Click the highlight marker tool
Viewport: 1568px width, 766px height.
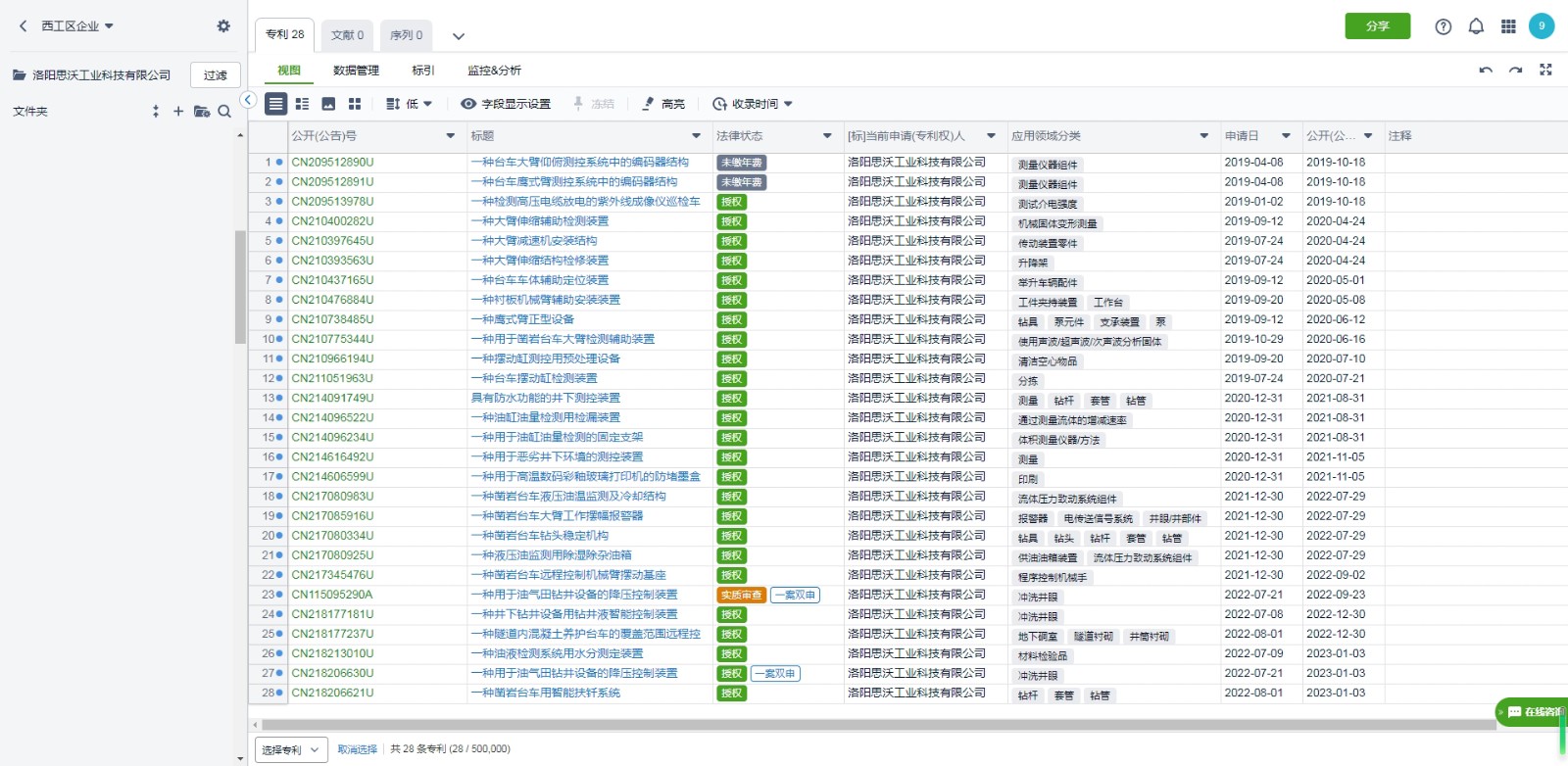click(x=663, y=104)
